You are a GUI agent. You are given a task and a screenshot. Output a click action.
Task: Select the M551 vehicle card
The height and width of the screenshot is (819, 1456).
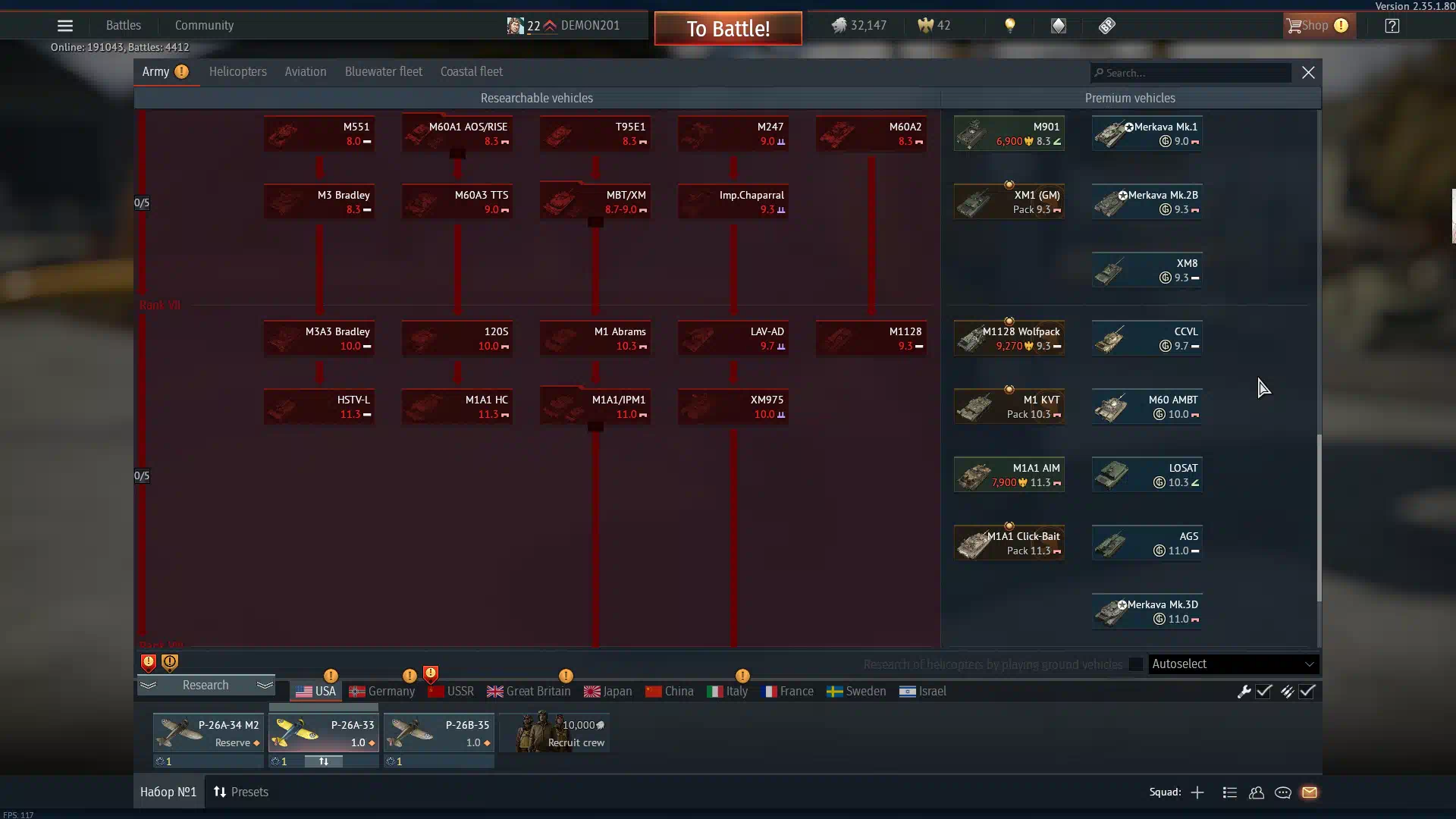click(319, 133)
